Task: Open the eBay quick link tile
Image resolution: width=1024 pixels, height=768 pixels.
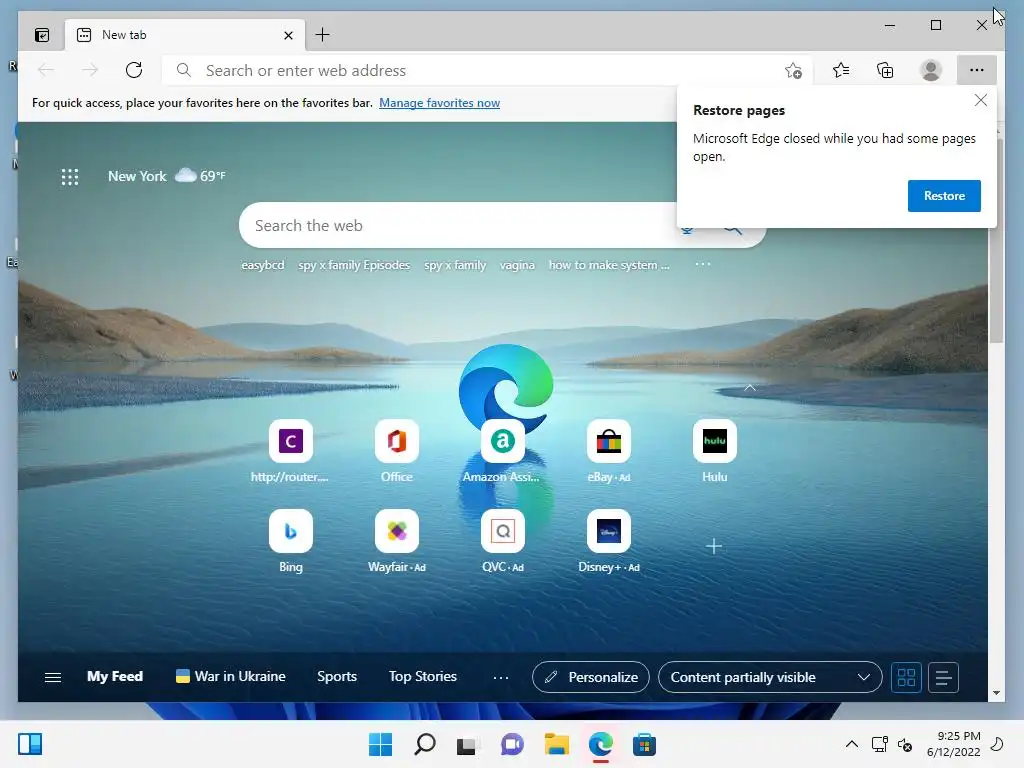Action: [x=609, y=451]
